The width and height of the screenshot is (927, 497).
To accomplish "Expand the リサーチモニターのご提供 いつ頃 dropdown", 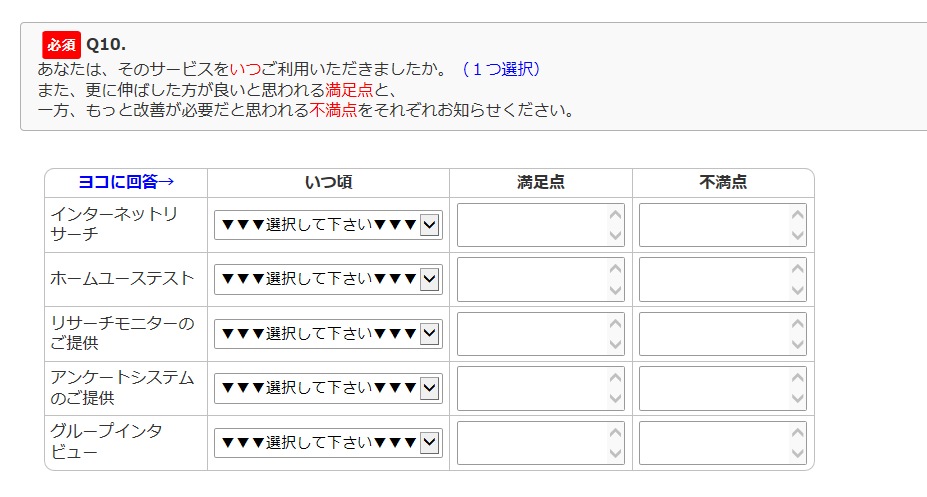I will 328,333.
